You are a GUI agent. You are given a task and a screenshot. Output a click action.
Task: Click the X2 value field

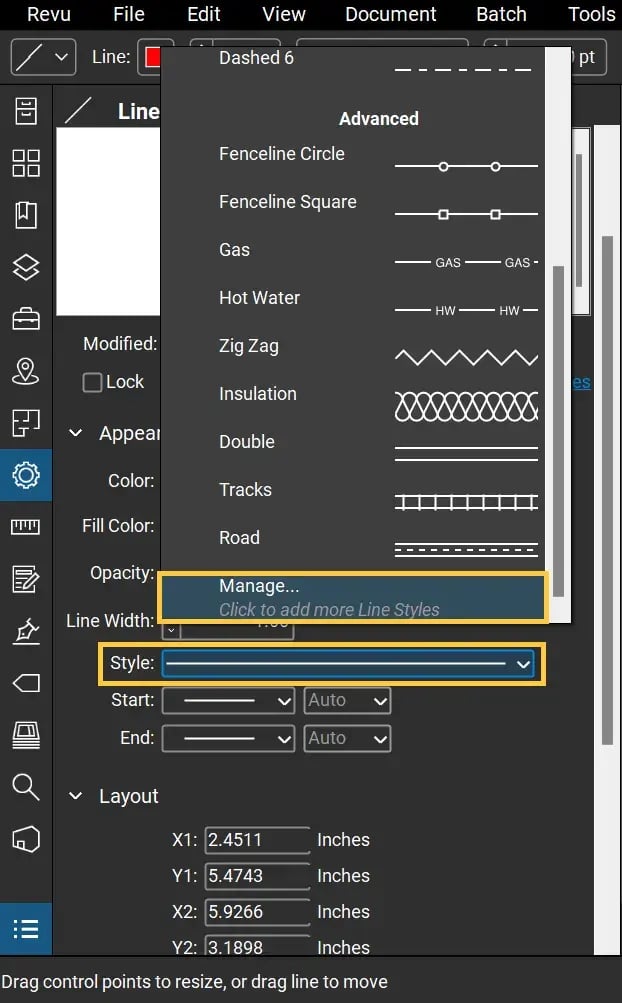257,912
